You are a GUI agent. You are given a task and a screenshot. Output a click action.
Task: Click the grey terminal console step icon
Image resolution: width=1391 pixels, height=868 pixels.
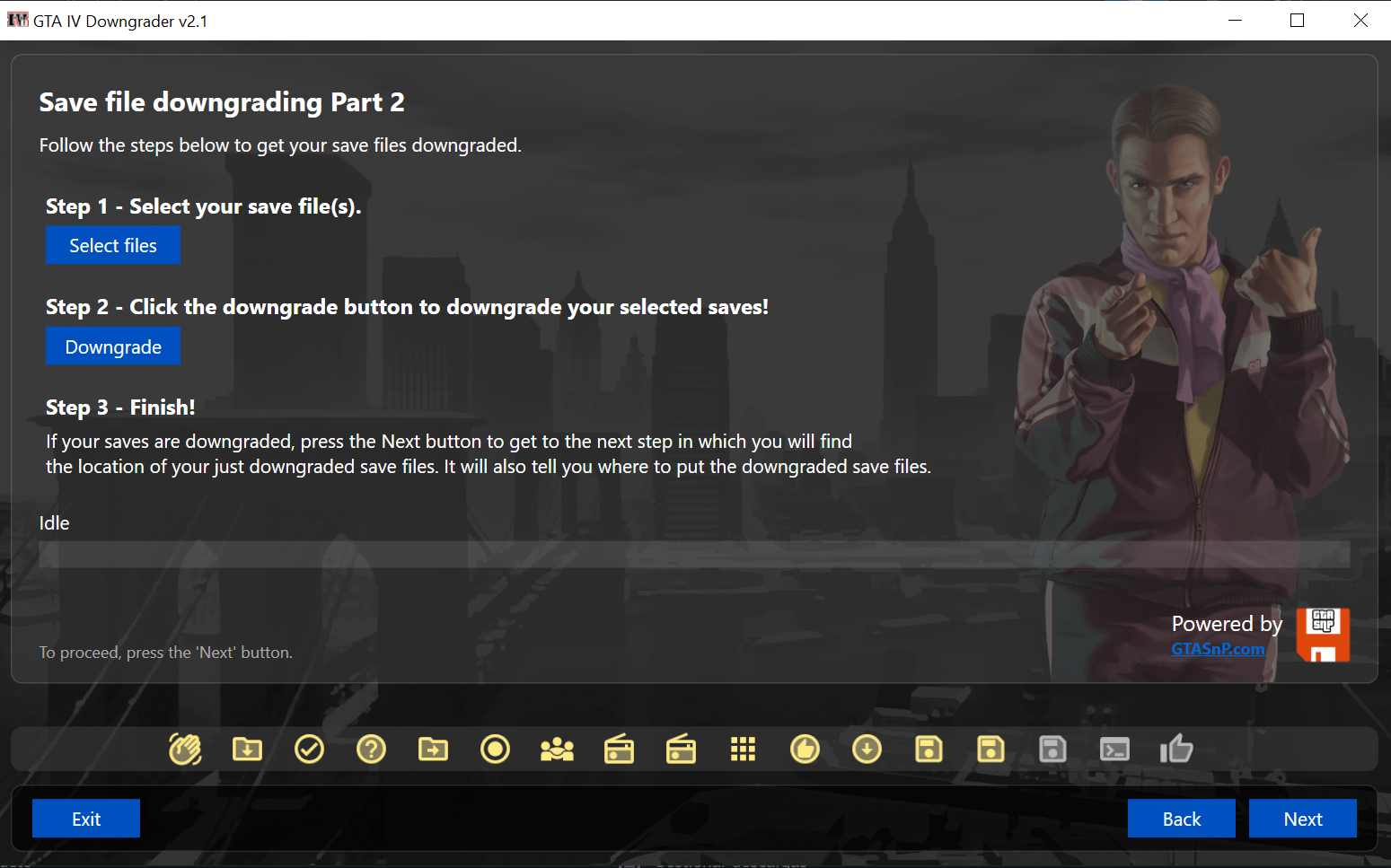(x=1114, y=749)
